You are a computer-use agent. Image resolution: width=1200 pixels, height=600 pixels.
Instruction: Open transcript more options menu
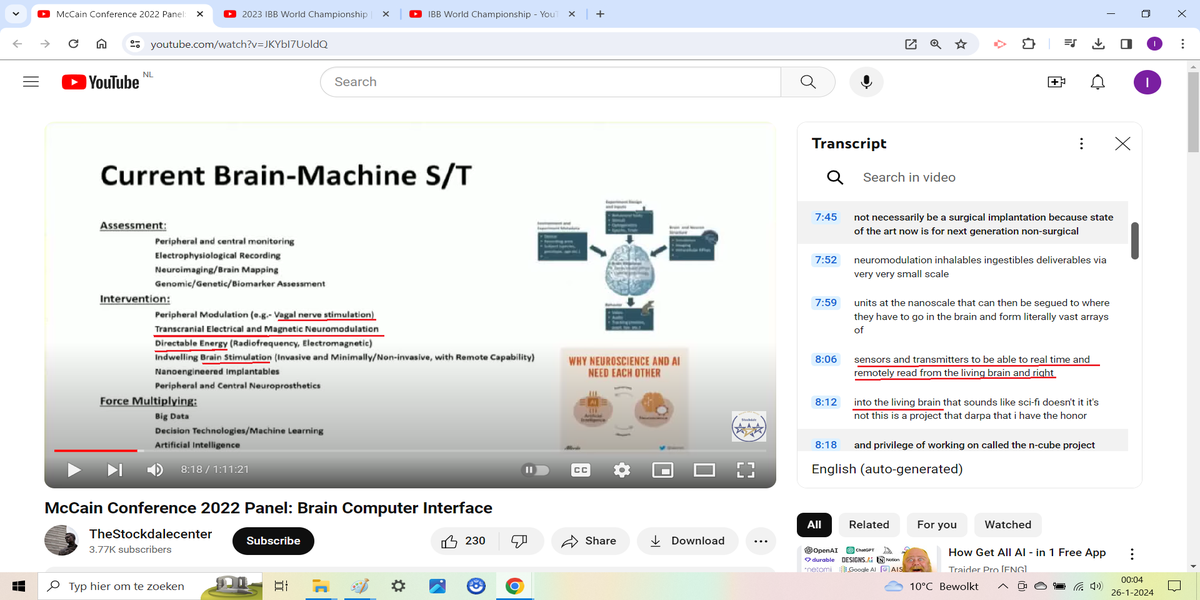1081,144
